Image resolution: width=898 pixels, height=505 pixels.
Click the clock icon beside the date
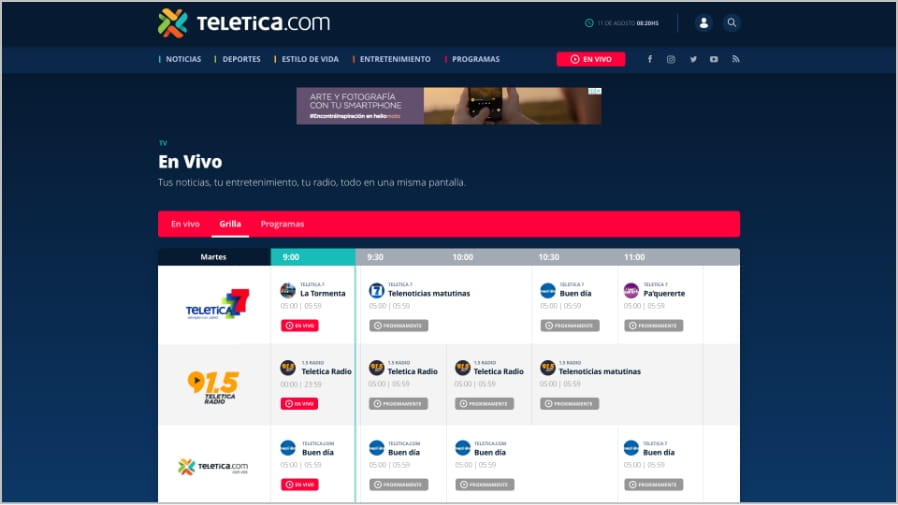589,23
